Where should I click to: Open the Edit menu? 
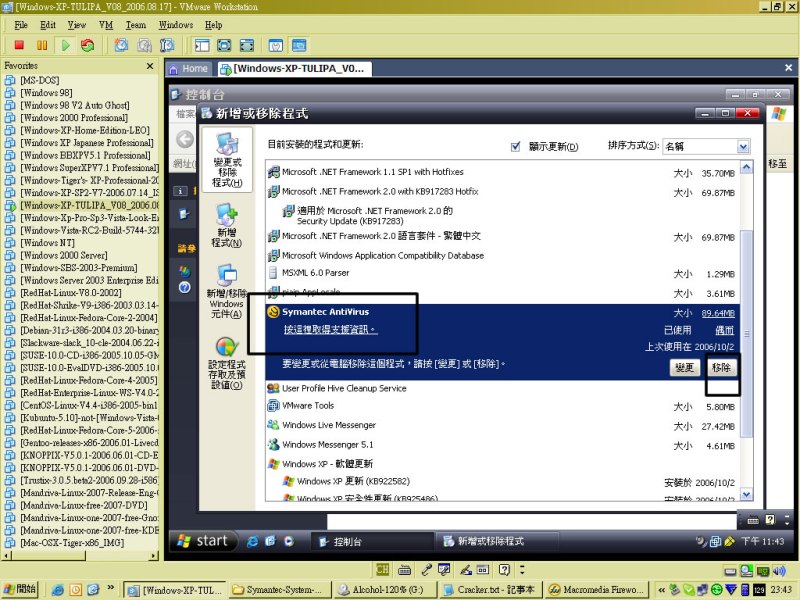[x=48, y=25]
